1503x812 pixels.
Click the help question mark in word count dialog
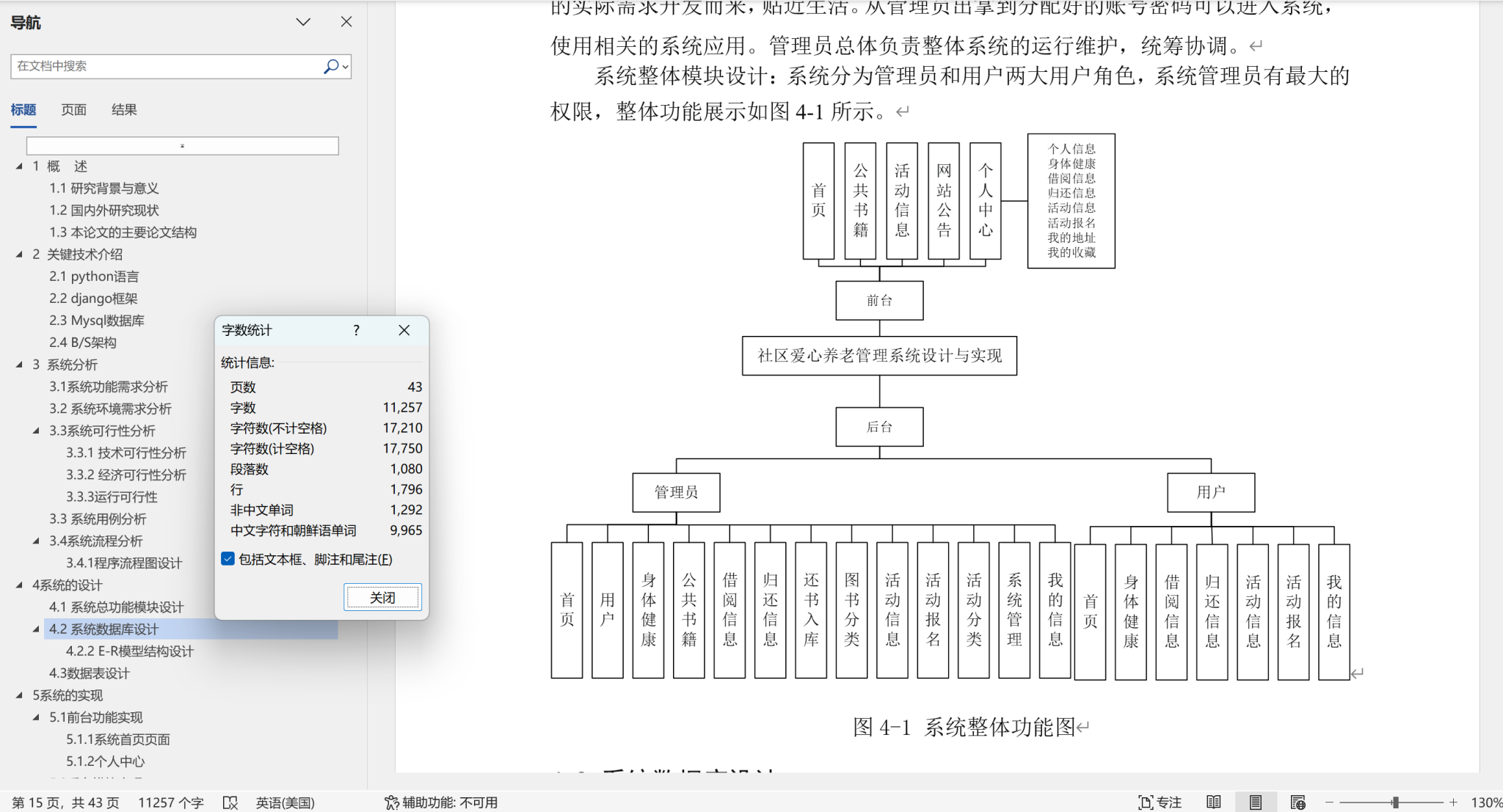tap(356, 330)
